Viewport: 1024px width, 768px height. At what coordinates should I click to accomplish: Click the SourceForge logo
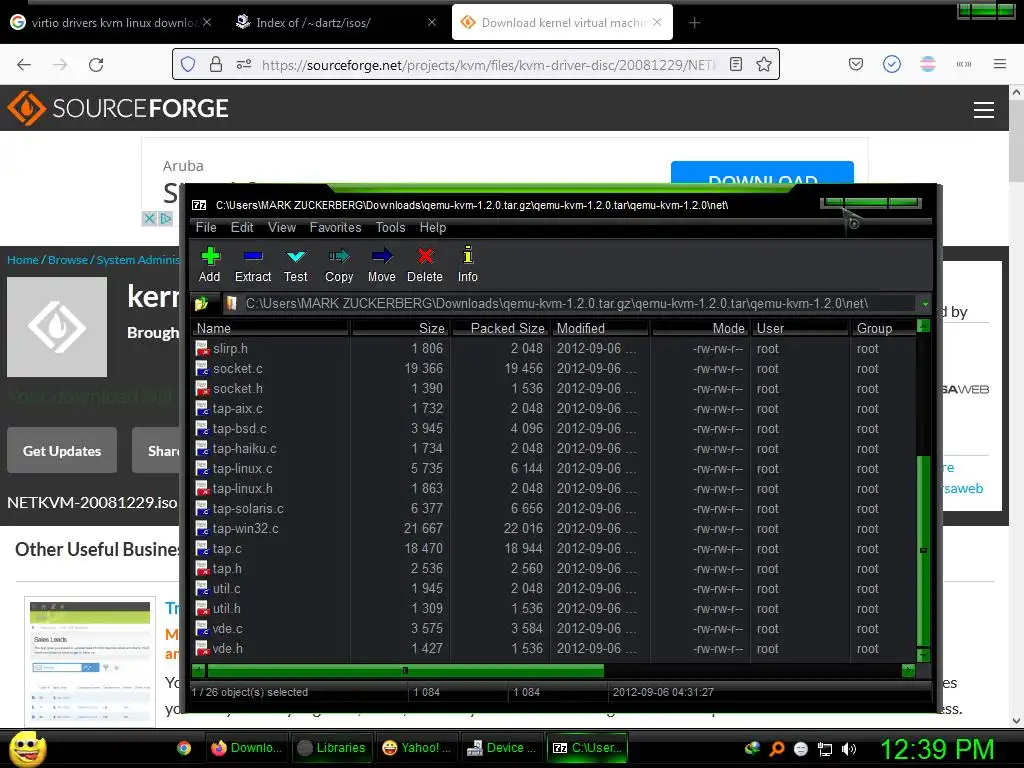[118, 108]
